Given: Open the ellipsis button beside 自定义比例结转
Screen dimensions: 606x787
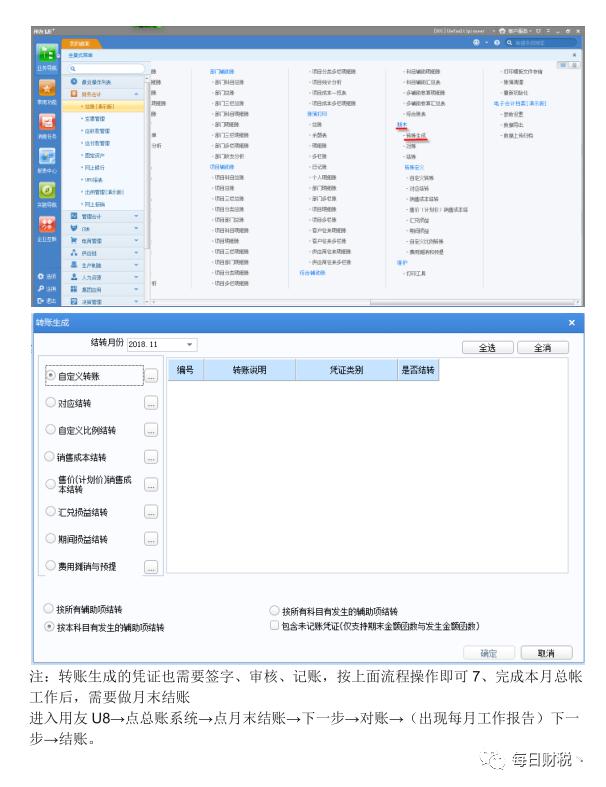Looking at the screenshot, I should click(x=151, y=430).
